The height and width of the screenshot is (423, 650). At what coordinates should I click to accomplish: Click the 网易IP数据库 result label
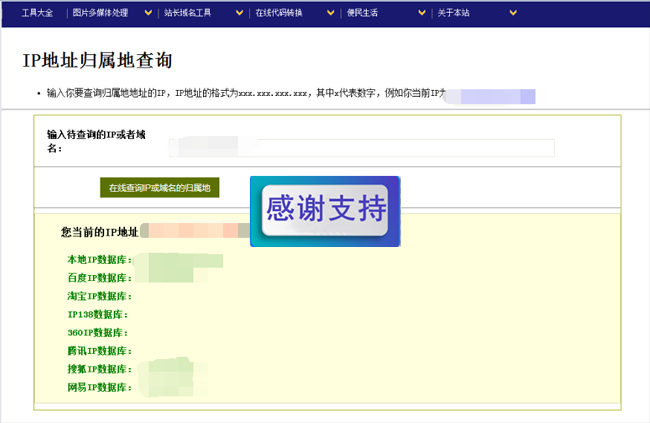99,387
